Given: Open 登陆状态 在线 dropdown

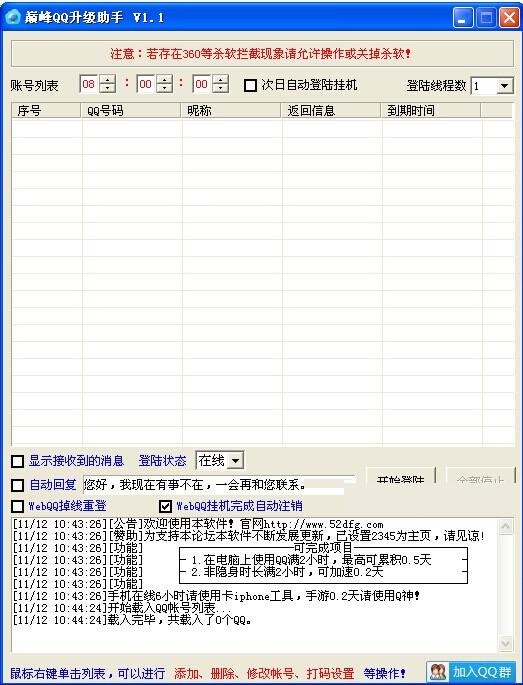Looking at the screenshot, I should pyautogui.click(x=235, y=460).
